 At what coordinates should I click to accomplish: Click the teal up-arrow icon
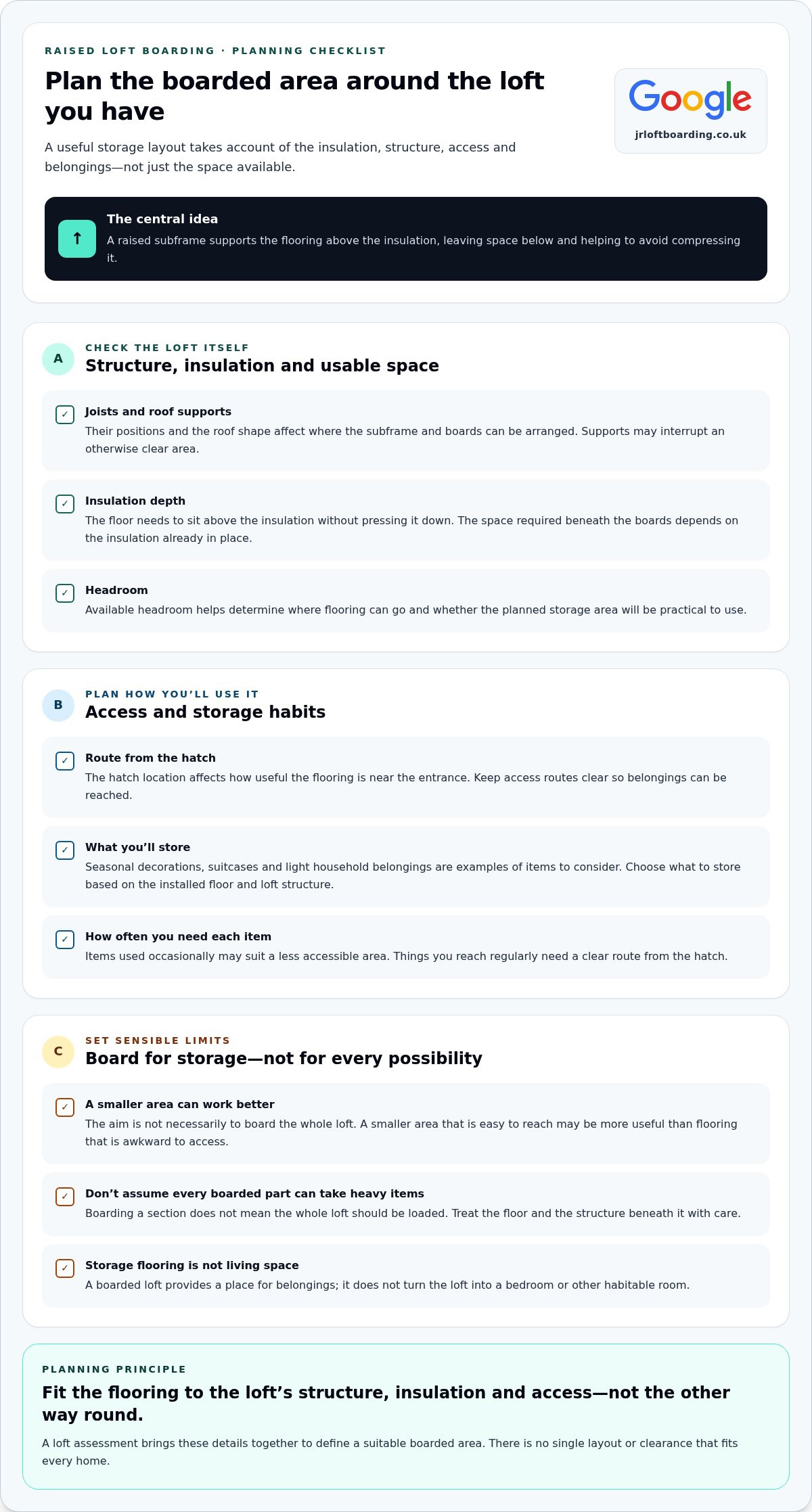77,239
